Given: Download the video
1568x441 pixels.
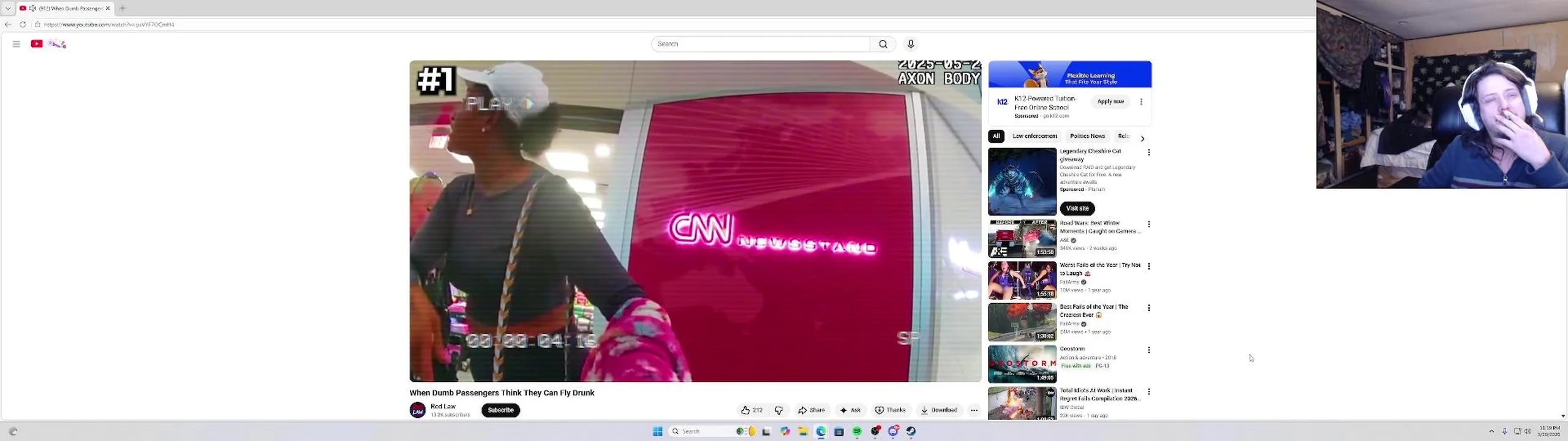Looking at the screenshot, I should [938, 410].
